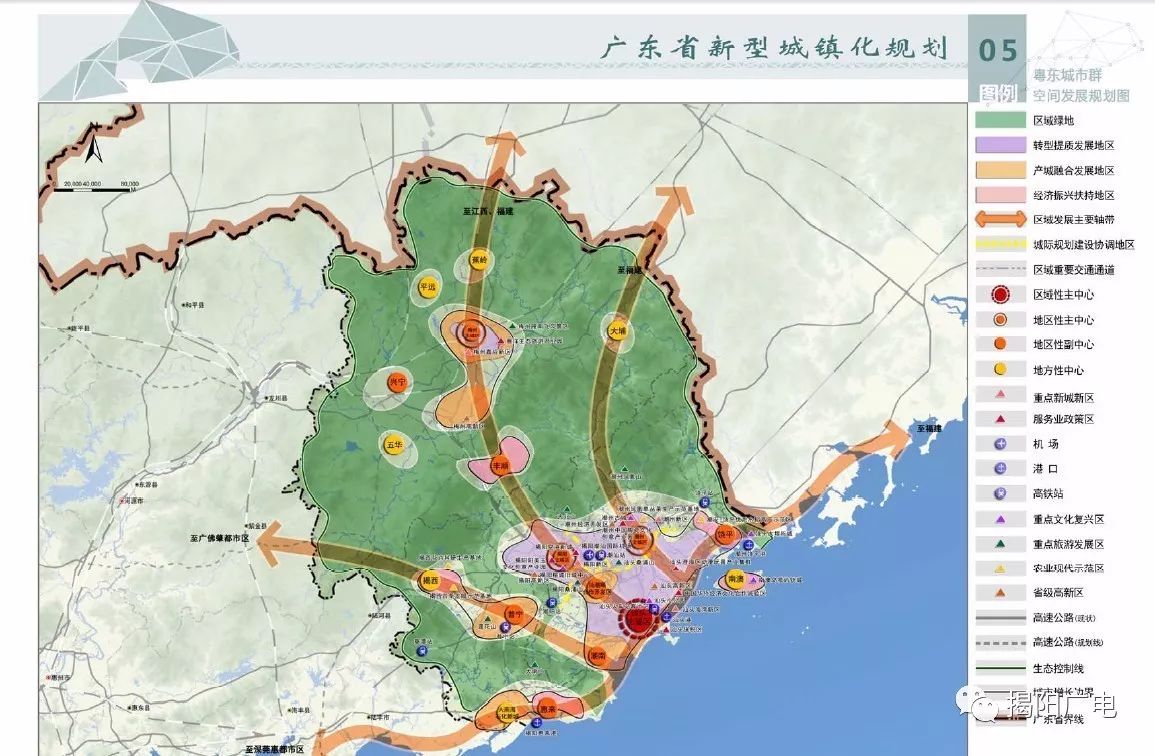Click the 龙川县 map label
This screenshot has width=1155, height=756.
click(x=275, y=399)
